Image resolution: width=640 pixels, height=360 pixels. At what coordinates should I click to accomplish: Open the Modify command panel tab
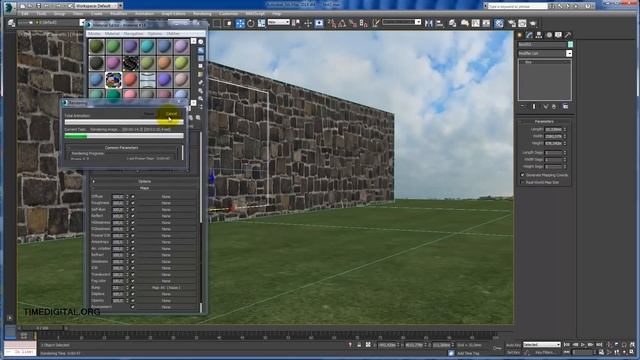click(529, 35)
